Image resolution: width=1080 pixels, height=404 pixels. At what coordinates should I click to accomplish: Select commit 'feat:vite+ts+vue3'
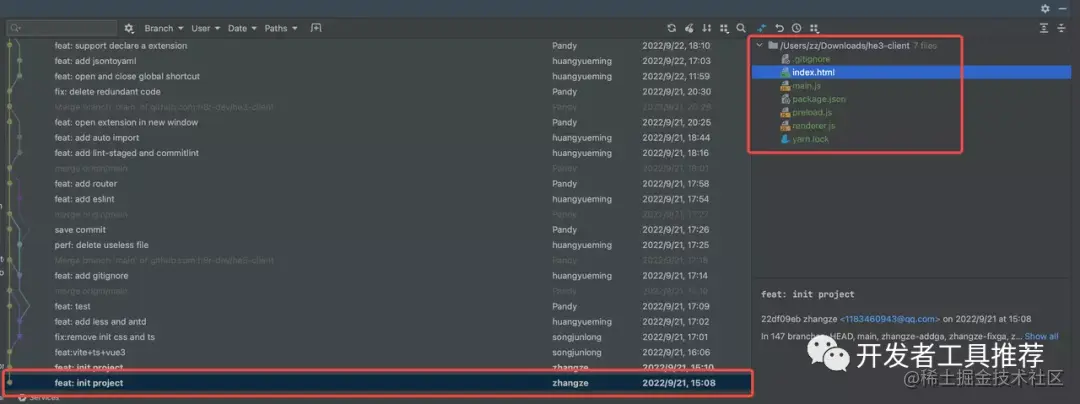tap(90, 352)
